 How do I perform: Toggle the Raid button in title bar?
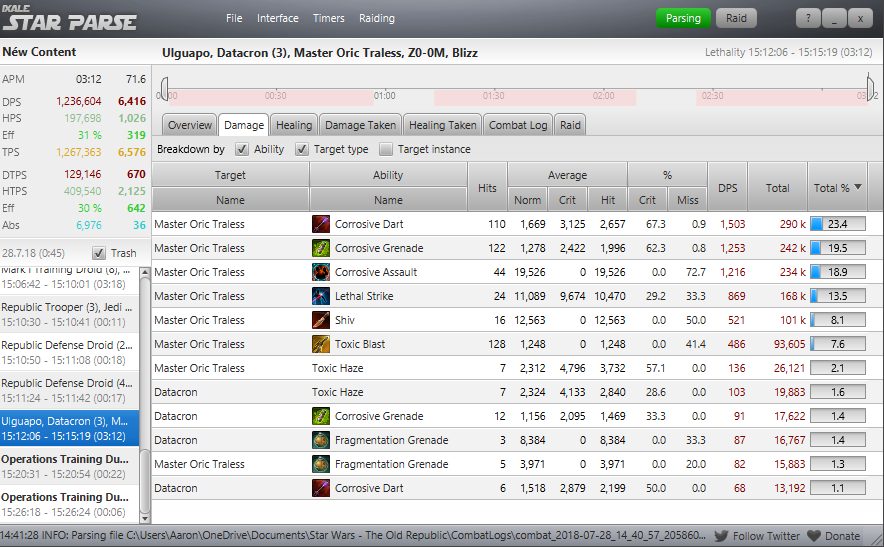pyautogui.click(x=736, y=18)
